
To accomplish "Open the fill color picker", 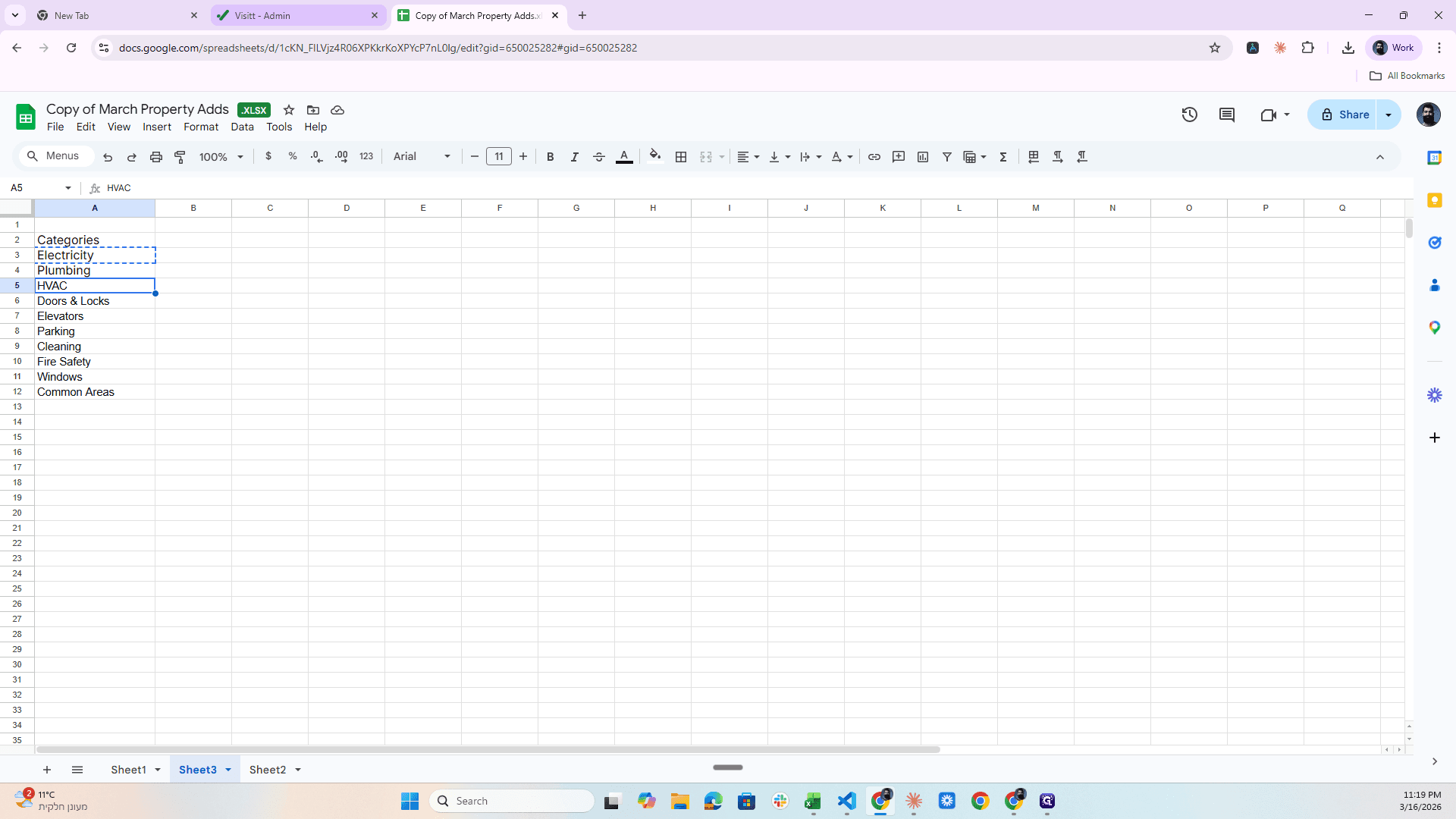I will point(655,157).
